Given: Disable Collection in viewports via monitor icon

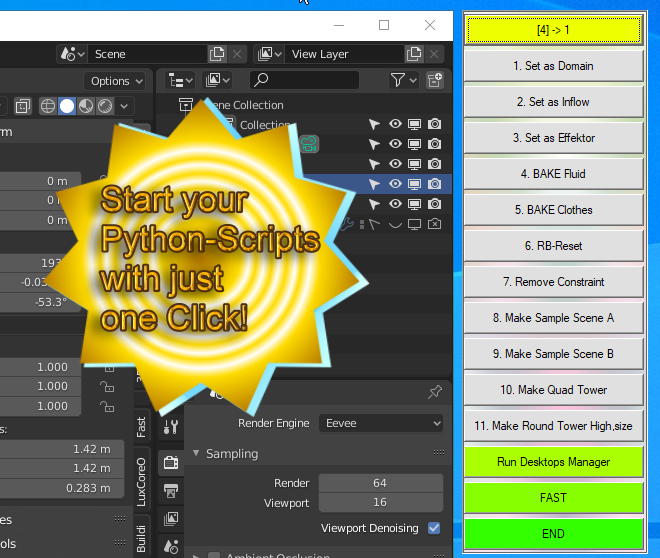Looking at the screenshot, I should (x=415, y=124).
